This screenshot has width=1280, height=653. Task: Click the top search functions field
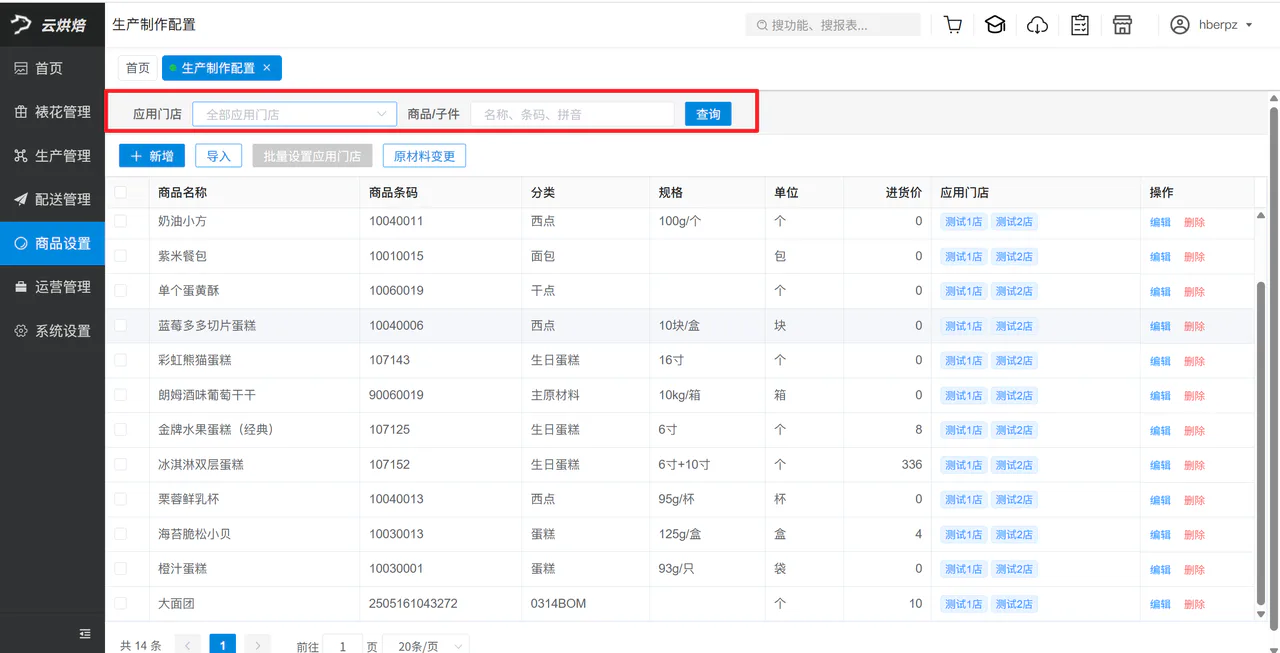click(x=833, y=25)
